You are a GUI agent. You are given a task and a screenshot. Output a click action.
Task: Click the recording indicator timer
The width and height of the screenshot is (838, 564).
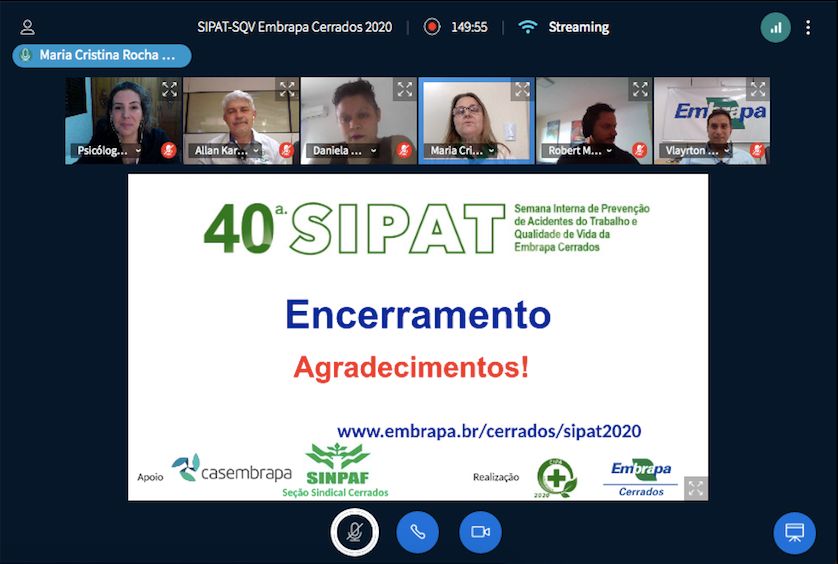456,27
